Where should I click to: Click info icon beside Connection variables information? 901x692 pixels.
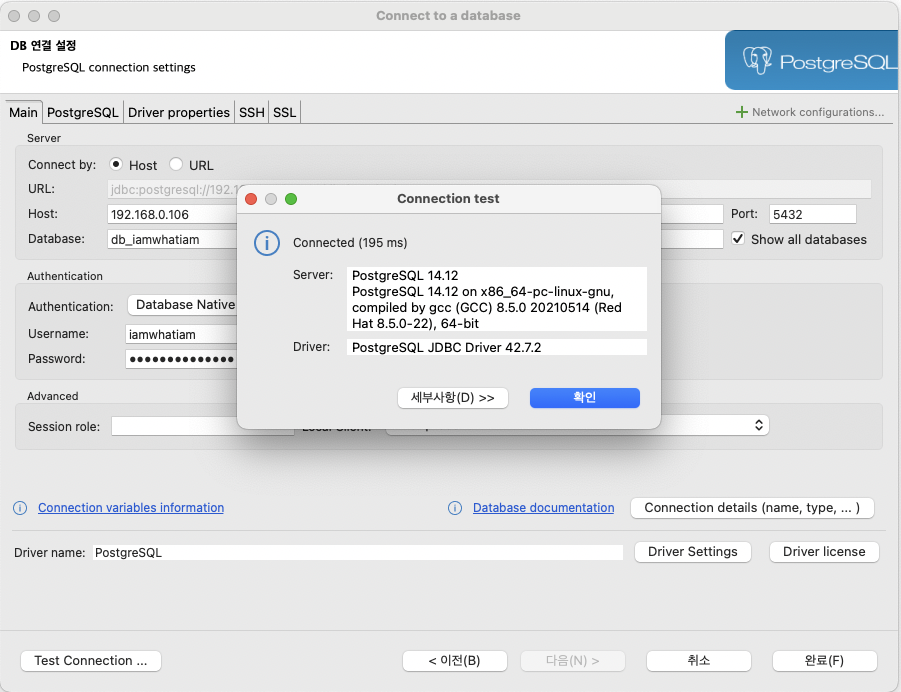pos(20,508)
